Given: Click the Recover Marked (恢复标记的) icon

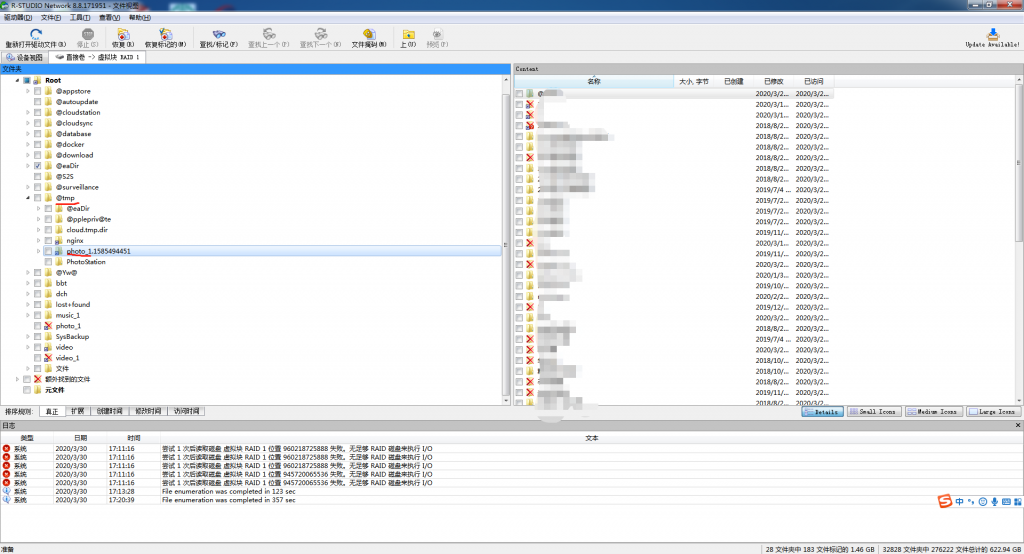Looking at the screenshot, I should [x=165, y=35].
